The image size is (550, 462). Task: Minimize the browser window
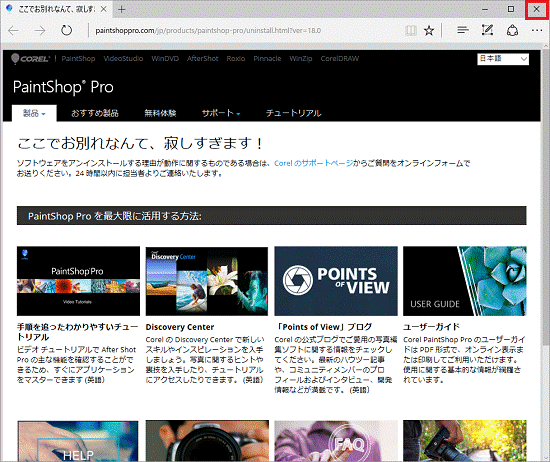point(485,9)
